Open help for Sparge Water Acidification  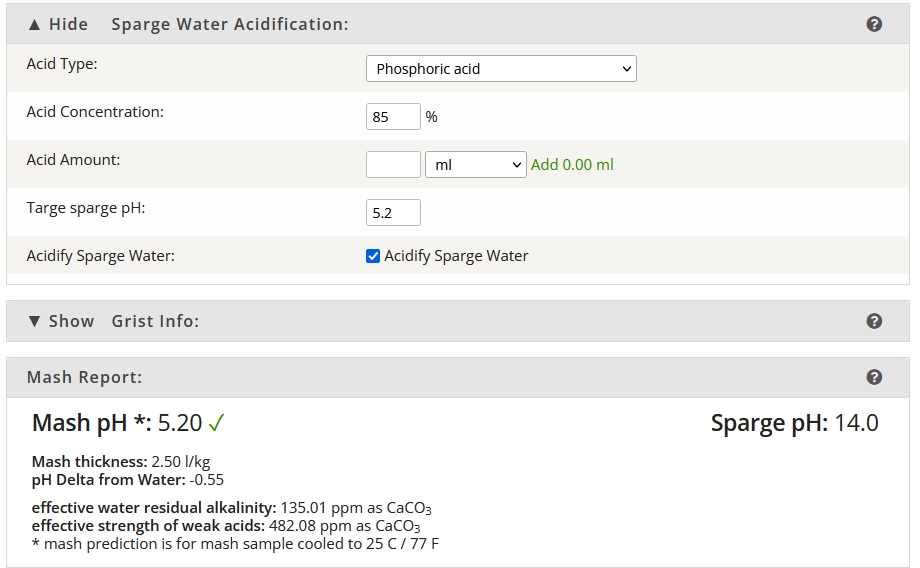point(874,24)
